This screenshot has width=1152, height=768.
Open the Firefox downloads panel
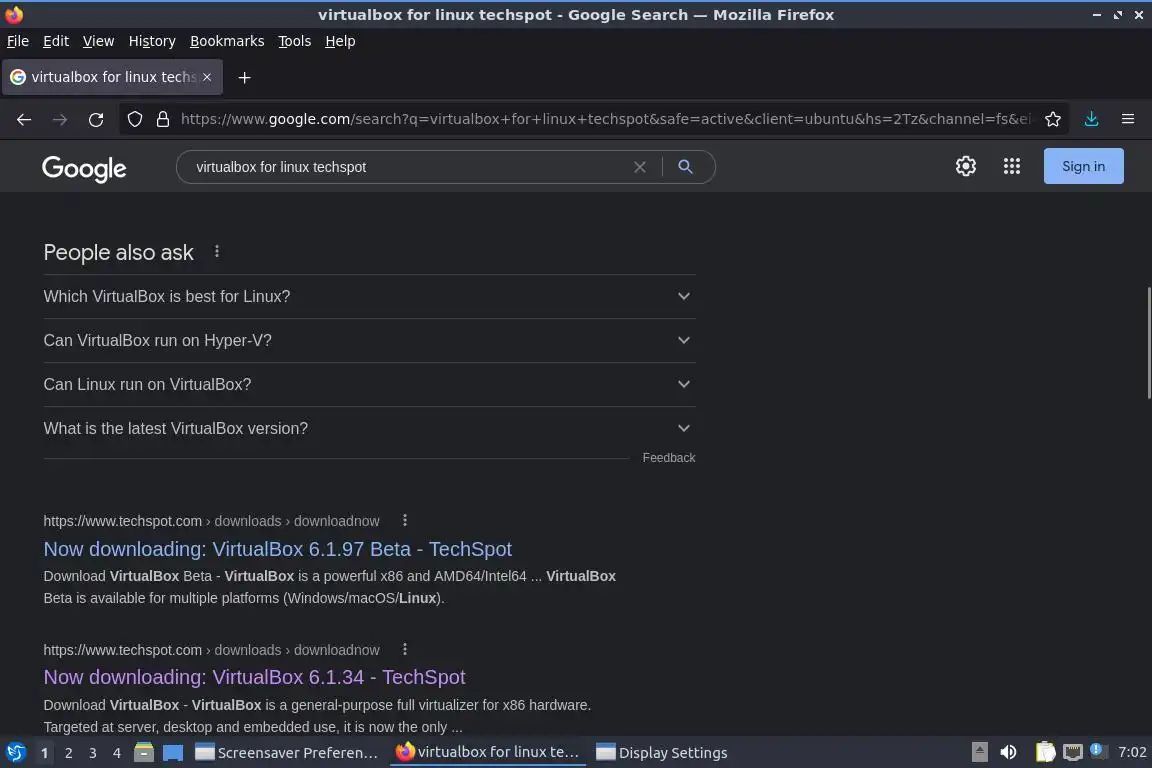[x=1091, y=119]
